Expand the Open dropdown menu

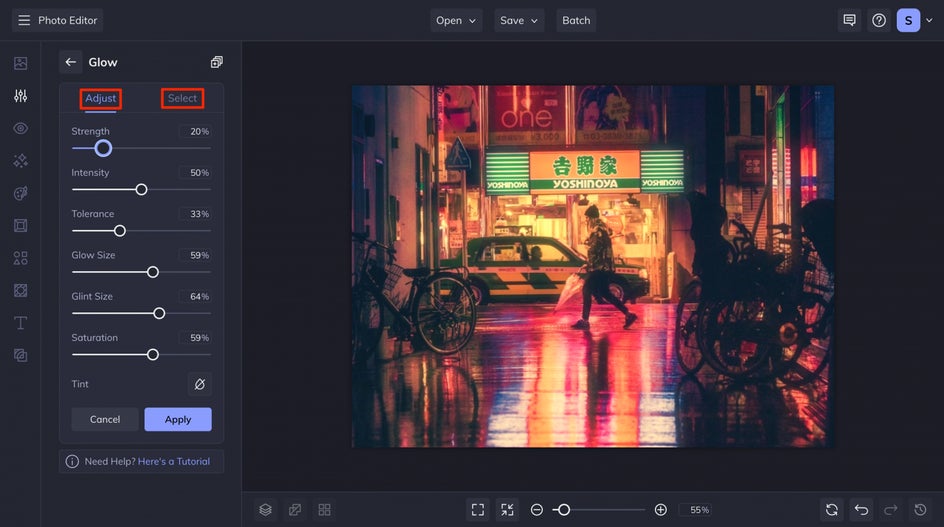(x=456, y=20)
